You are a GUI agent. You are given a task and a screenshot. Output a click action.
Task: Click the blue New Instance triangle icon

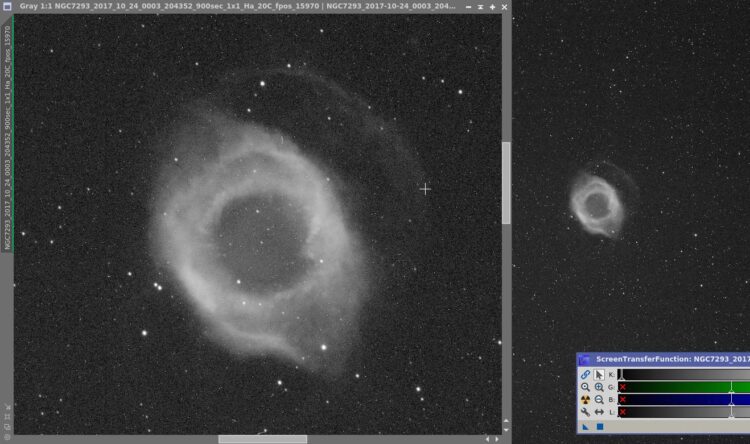point(585,427)
